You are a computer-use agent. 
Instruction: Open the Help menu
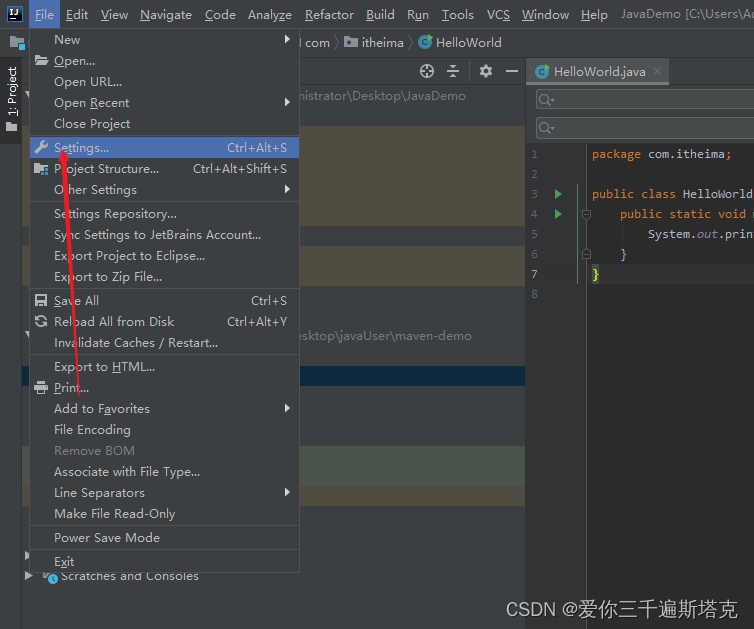(x=594, y=15)
